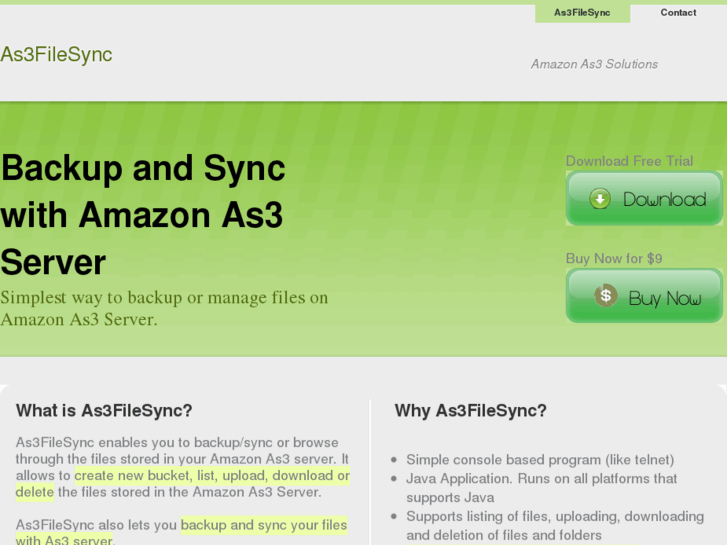Click the dollar sign icon

(x=606, y=295)
